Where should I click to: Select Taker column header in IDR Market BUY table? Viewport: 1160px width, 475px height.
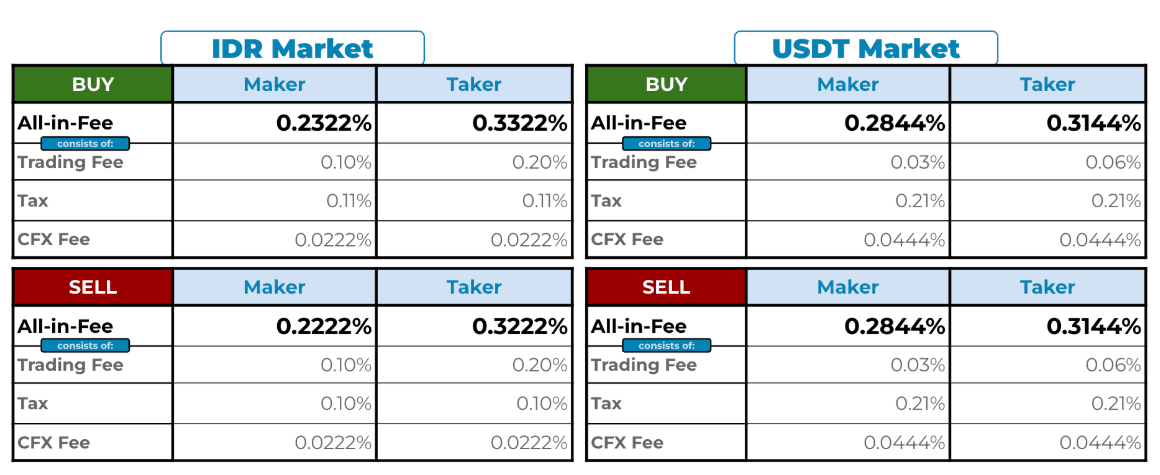474,85
